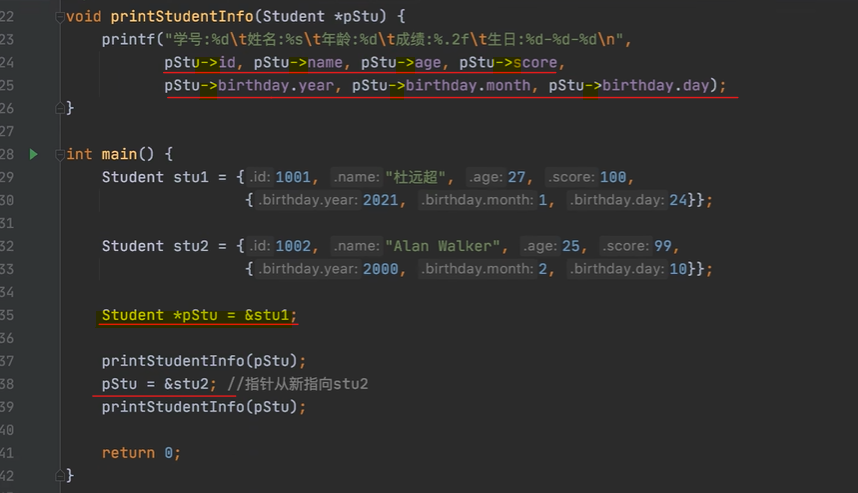858x493 pixels.
Task: Click the birthday year value 2000
Action: [380, 269]
